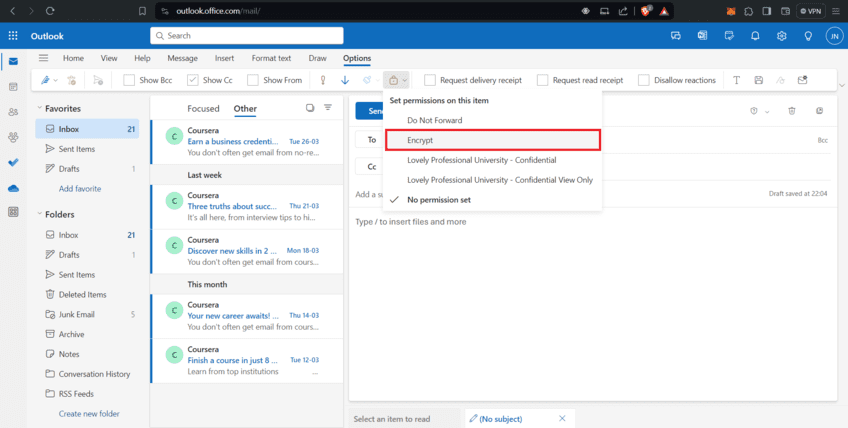848x428 pixels.
Task: Open the People app in left rail
Action: point(13,112)
